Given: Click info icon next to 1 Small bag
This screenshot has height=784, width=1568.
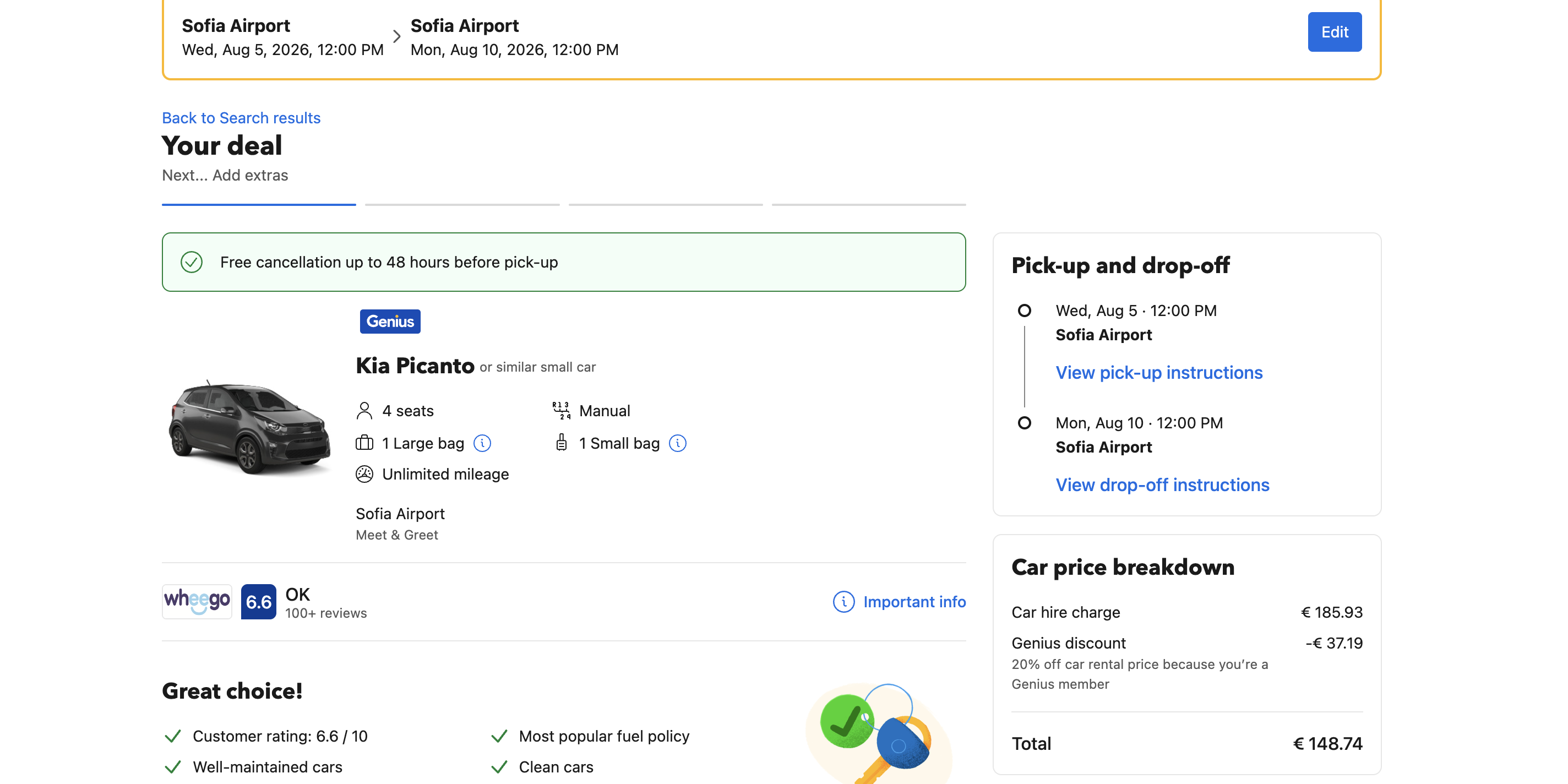Looking at the screenshot, I should coord(678,443).
